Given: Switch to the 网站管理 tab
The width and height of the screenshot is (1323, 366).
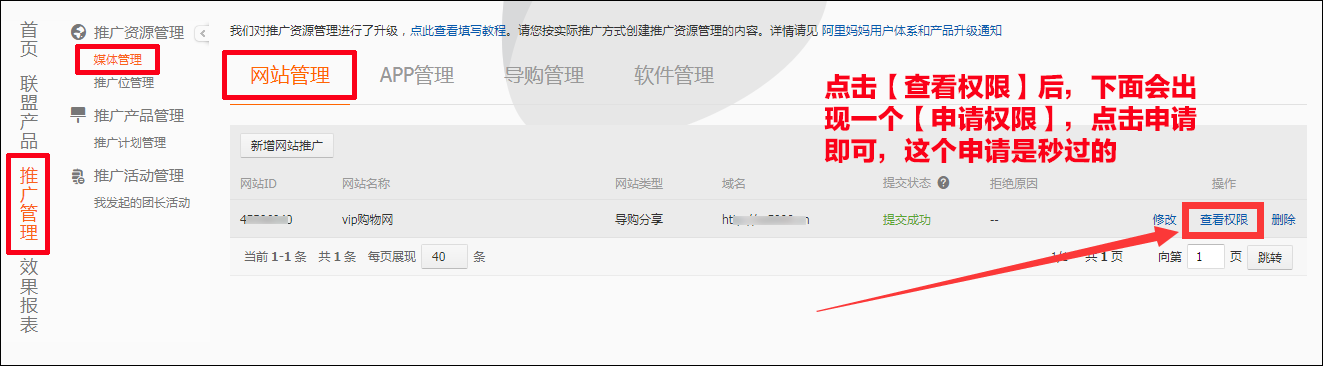Looking at the screenshot, I should point(289,75).
